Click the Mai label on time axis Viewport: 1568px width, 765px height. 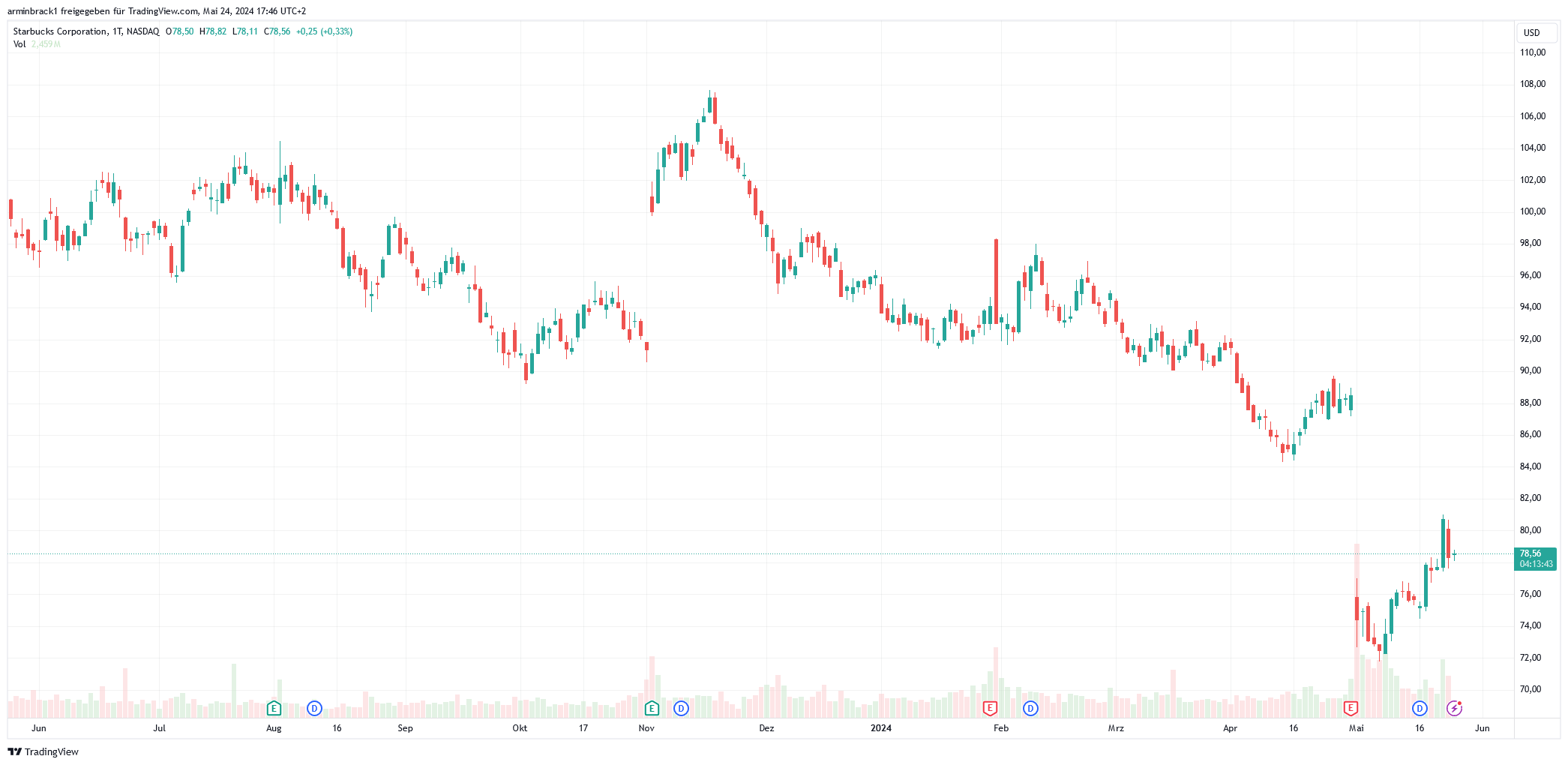click(1356, 728)
